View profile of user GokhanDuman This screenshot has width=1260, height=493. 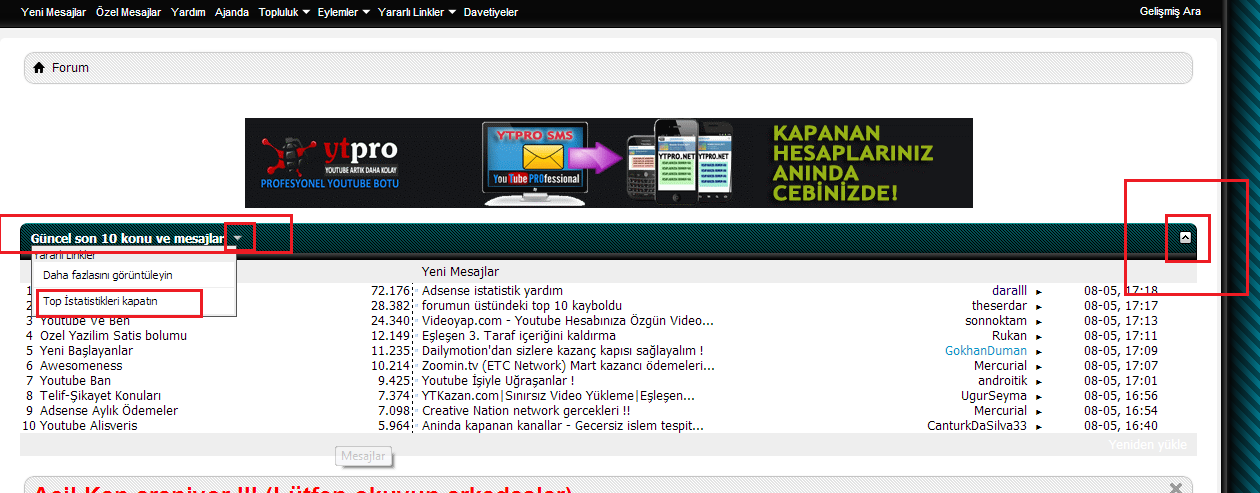tap(986, 351)
